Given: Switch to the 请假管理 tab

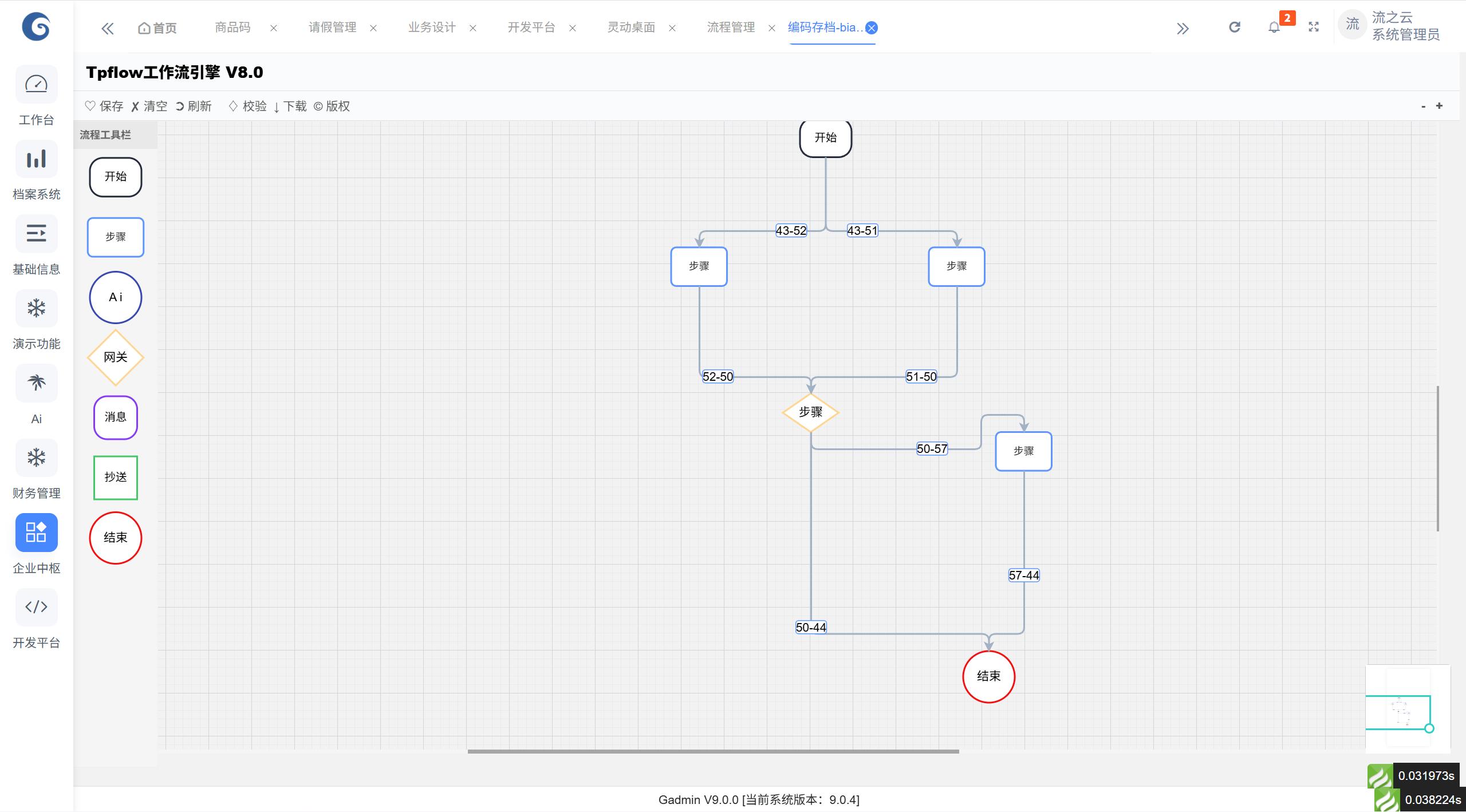Looking at the screenshot, I should pyautogui.click(x=332, y=27).
